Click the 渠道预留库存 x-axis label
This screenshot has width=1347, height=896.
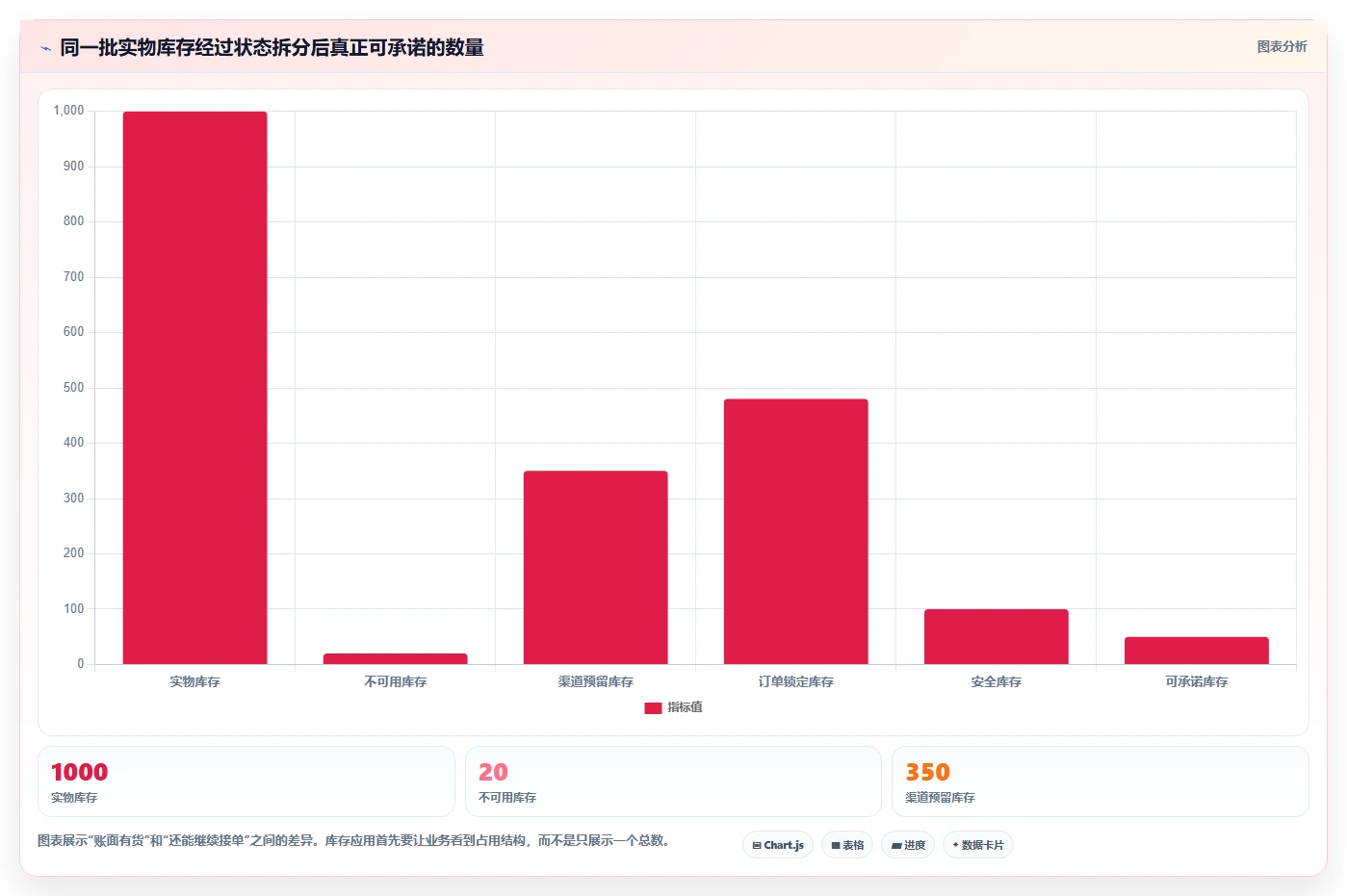coord(595,681)
